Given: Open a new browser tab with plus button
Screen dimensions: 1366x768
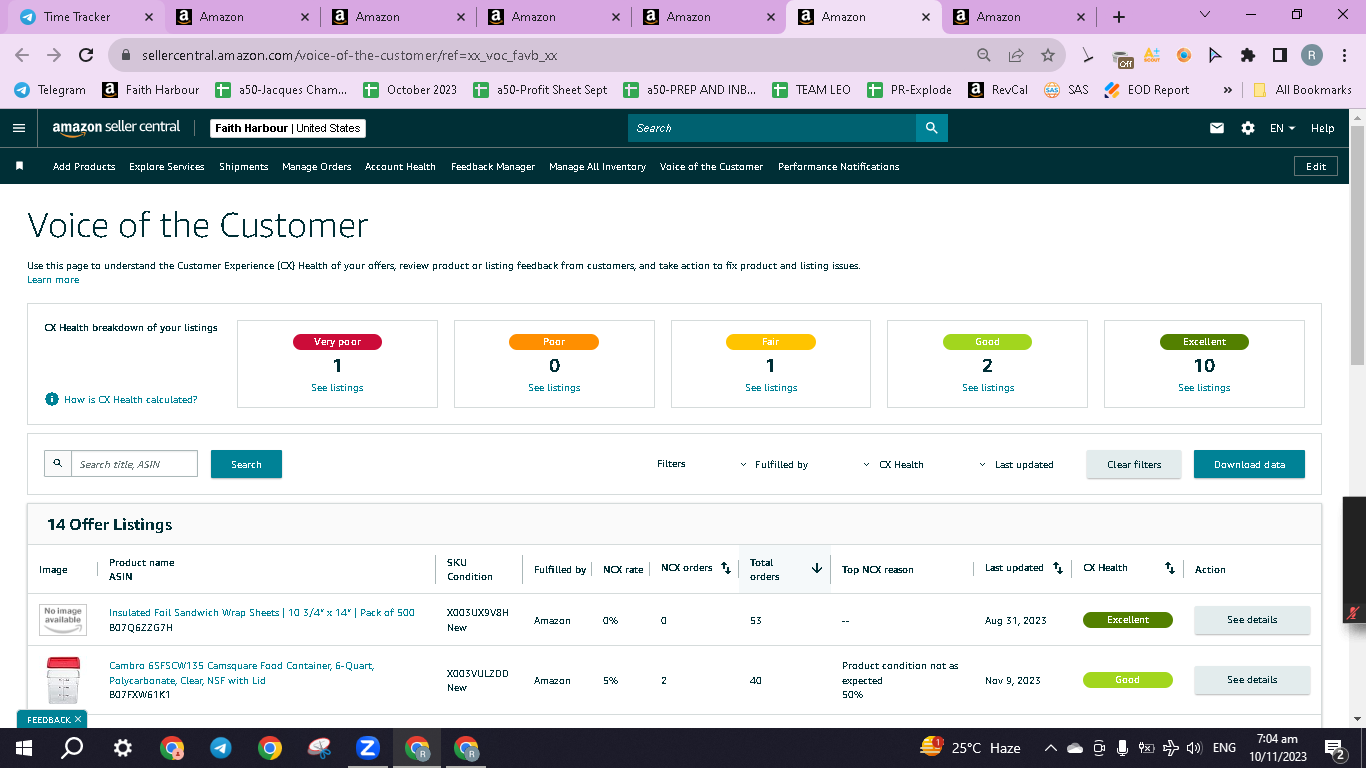Looking at the screenshot, I should coord(1119,17).
